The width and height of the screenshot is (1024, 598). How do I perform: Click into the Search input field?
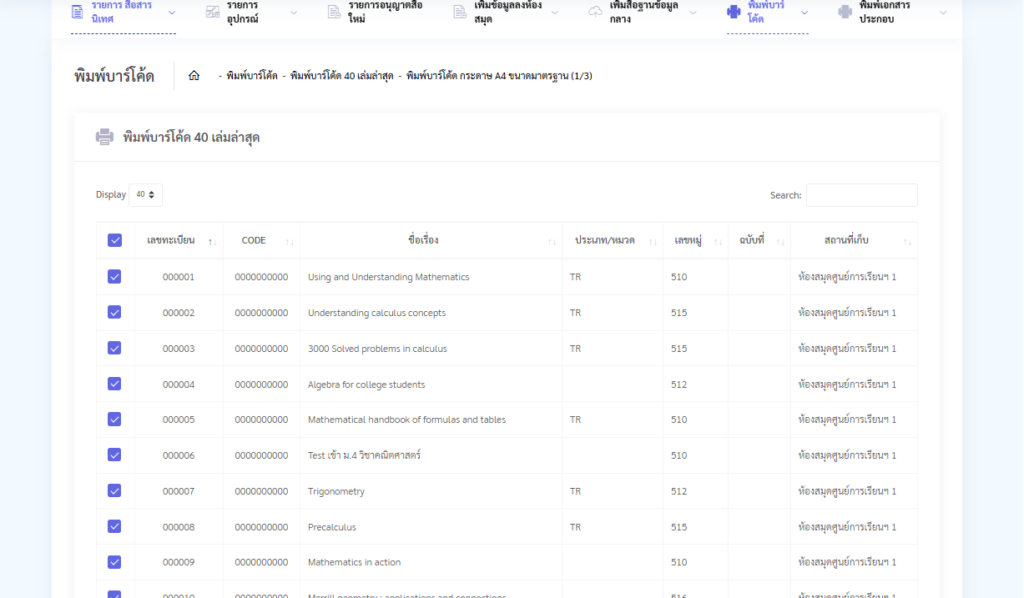tap(861, 195)
